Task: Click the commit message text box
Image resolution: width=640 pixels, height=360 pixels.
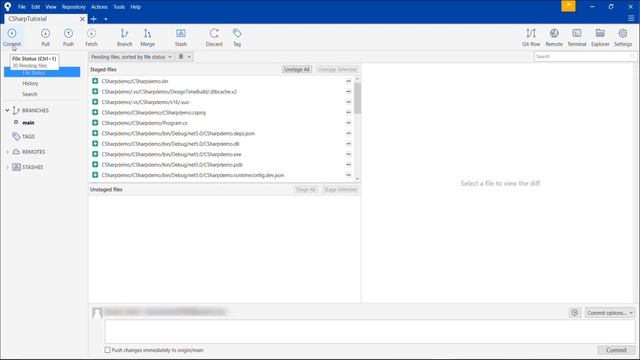Action: tap(370, 331)
